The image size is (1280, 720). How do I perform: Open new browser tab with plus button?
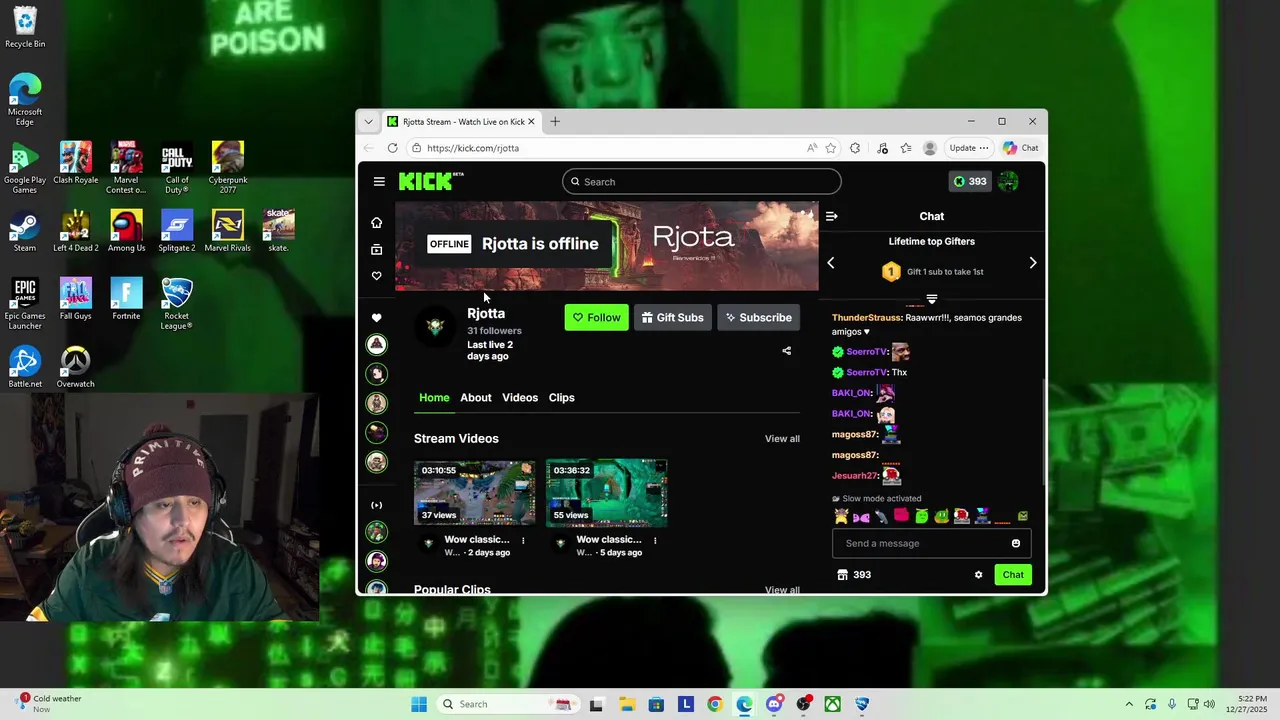click(x=555, y=122)
